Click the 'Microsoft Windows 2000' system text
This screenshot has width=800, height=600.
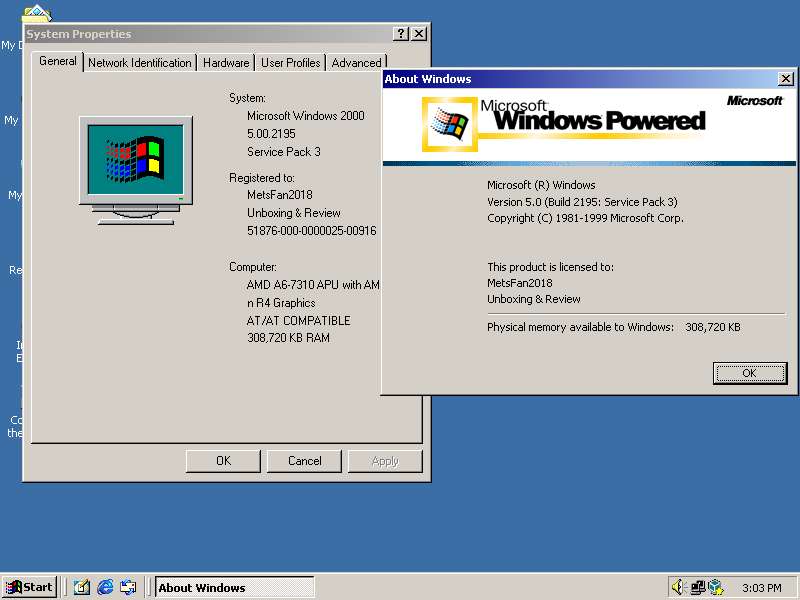click(306, 116)
